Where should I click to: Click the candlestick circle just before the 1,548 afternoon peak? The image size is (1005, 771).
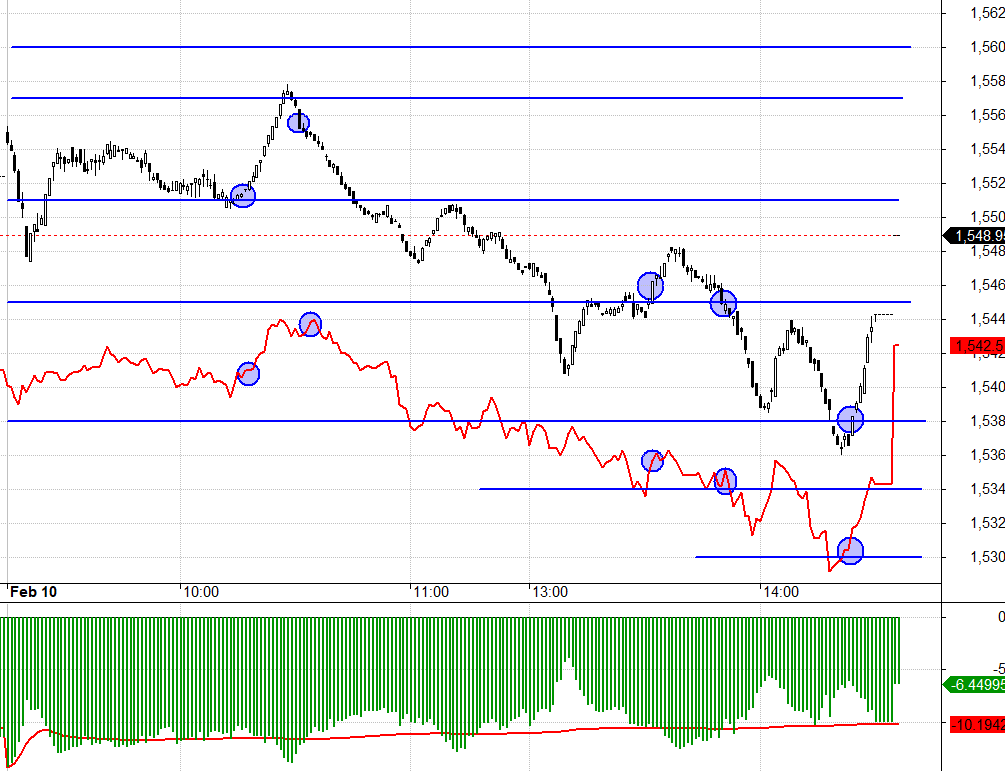click(650, 287)
